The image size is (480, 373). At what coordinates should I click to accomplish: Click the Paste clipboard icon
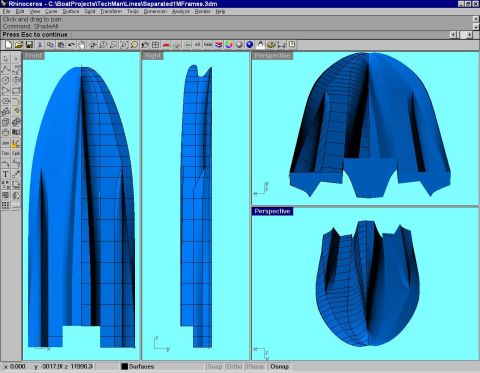pos(61,45)
